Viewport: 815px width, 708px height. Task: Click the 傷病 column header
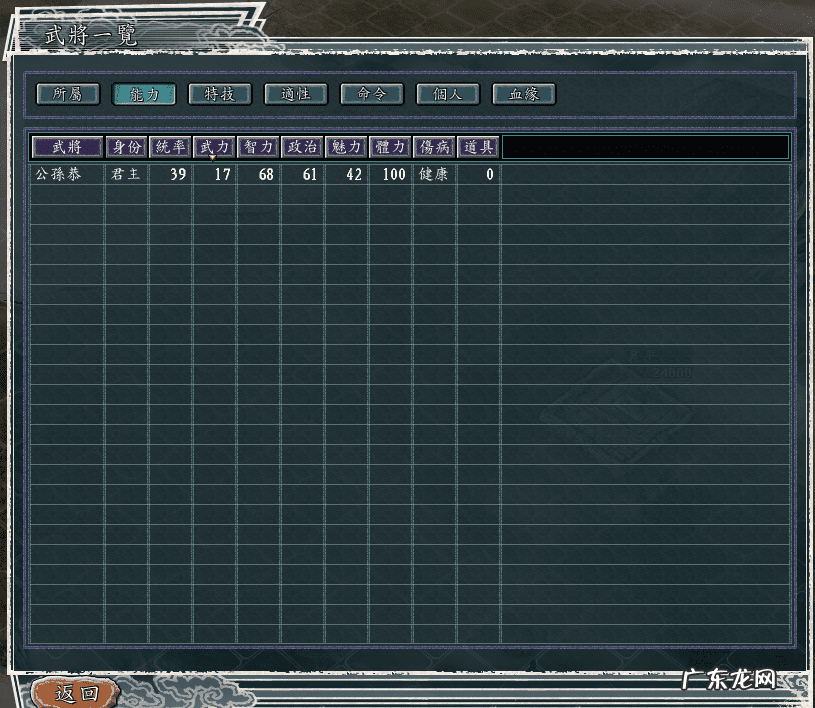tap(434, 147)
